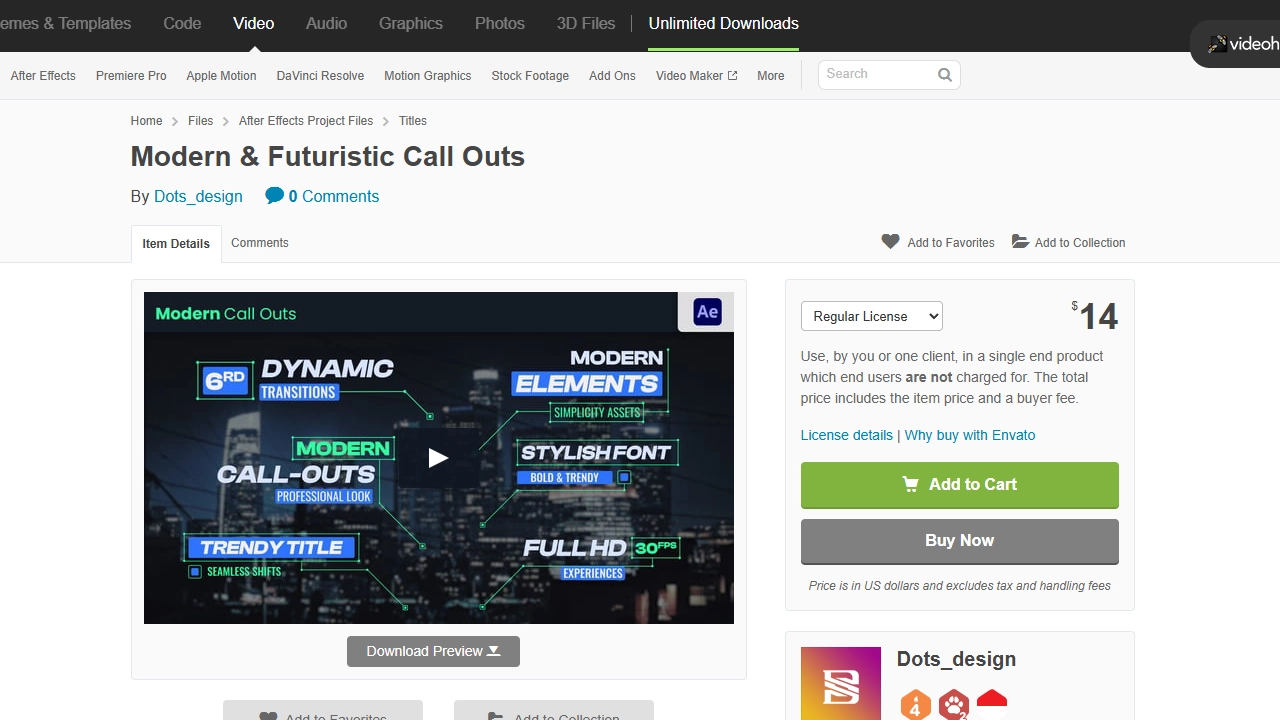Viewport: 1280px width, 720px height.
Task: Go to After Effects Project Files breadcrumb
Action: tap(306, 121)
